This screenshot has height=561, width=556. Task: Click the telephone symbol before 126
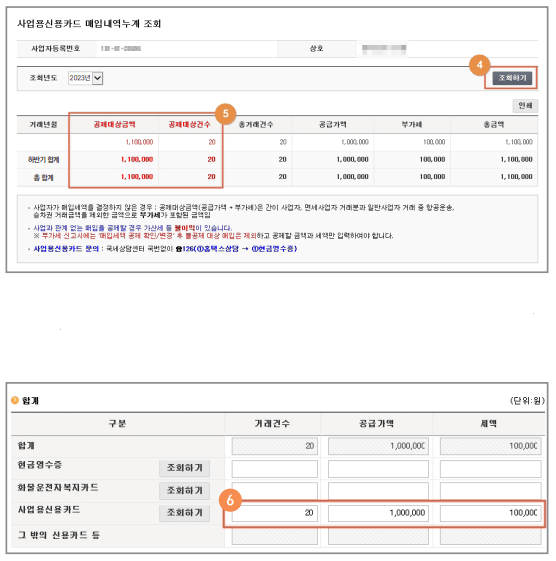pos(179,249)
